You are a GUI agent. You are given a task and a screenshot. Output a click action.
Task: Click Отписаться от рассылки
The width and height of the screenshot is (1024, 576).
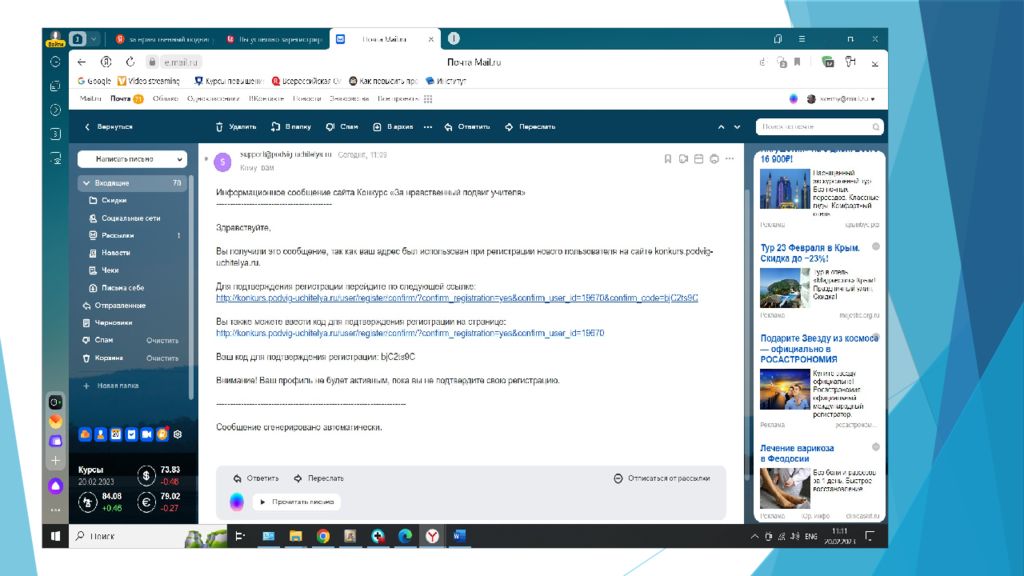tap(662, 479)
